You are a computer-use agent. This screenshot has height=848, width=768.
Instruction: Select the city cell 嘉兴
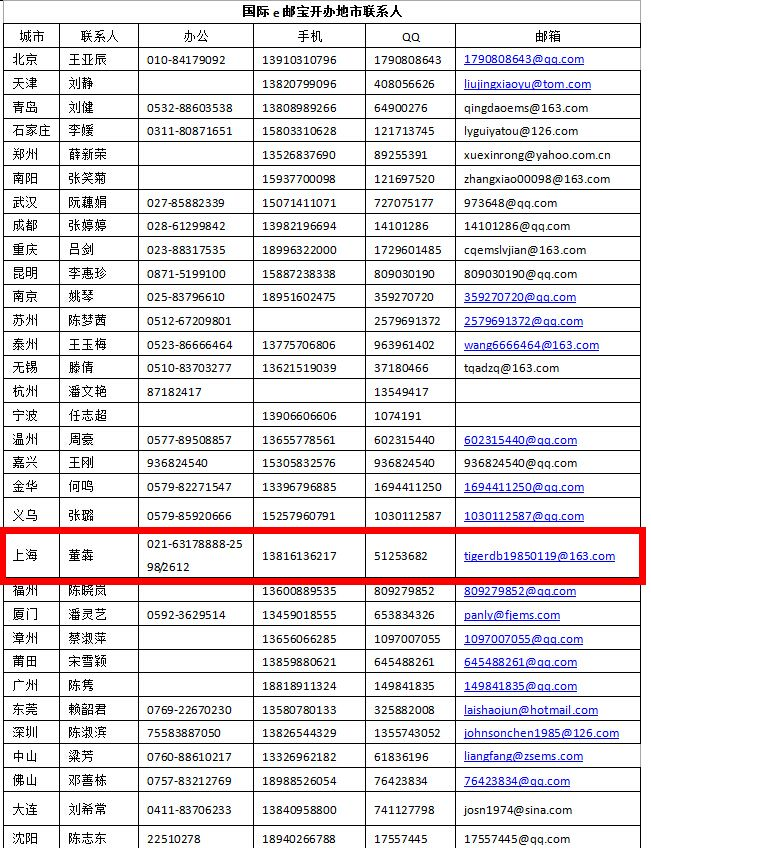coord(25,462)
